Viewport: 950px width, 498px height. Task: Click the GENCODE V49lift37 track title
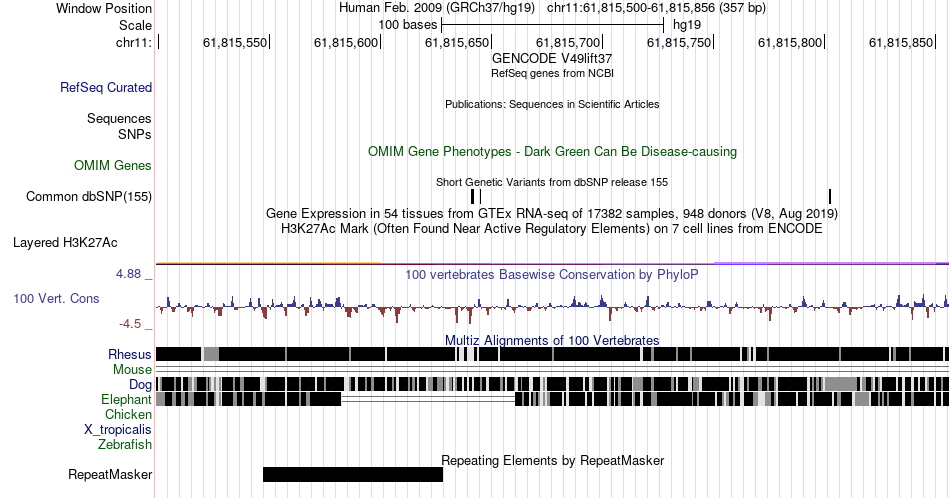tap(552, 58)
